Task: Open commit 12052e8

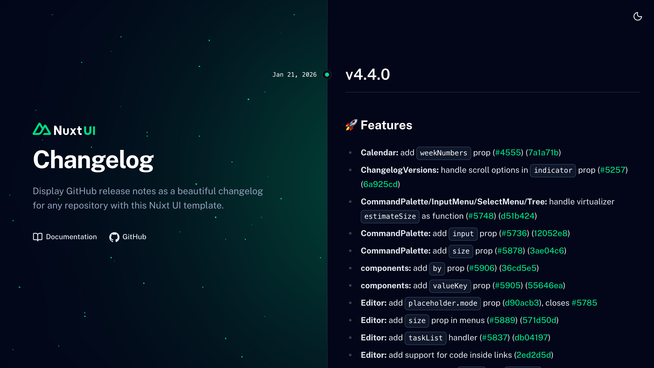Action: [x=551, y=234]
